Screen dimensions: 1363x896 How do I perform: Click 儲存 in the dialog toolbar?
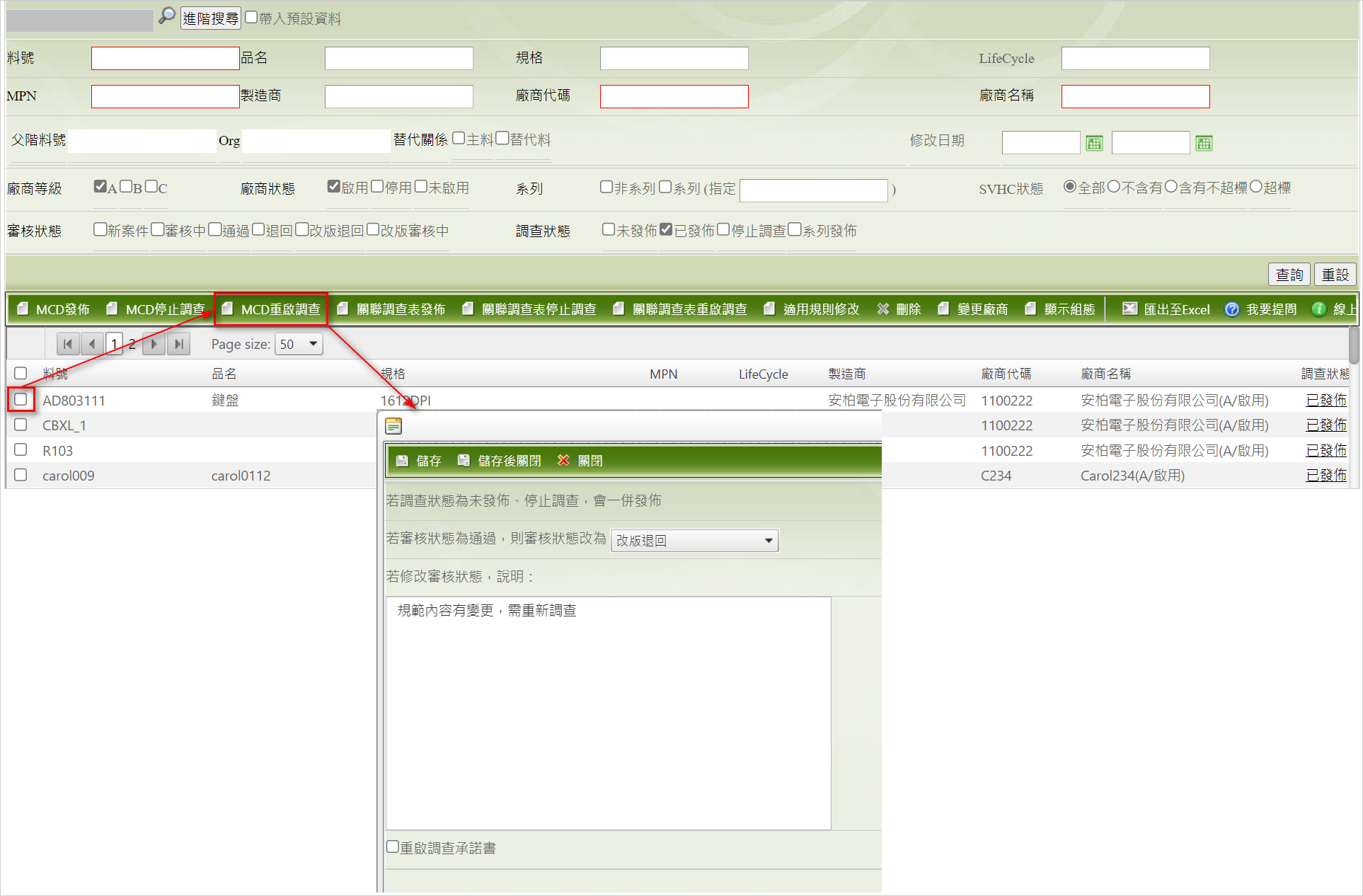[x=418, y=461]
